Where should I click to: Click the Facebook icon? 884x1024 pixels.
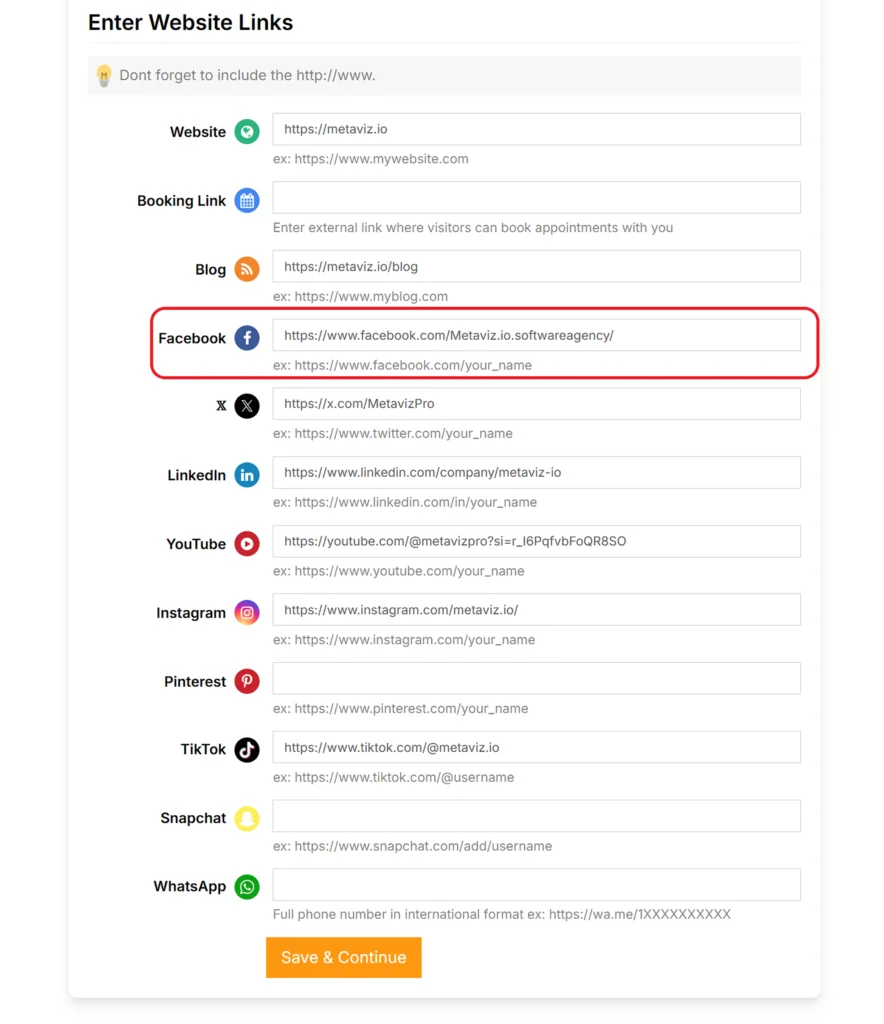click(246, 338)
